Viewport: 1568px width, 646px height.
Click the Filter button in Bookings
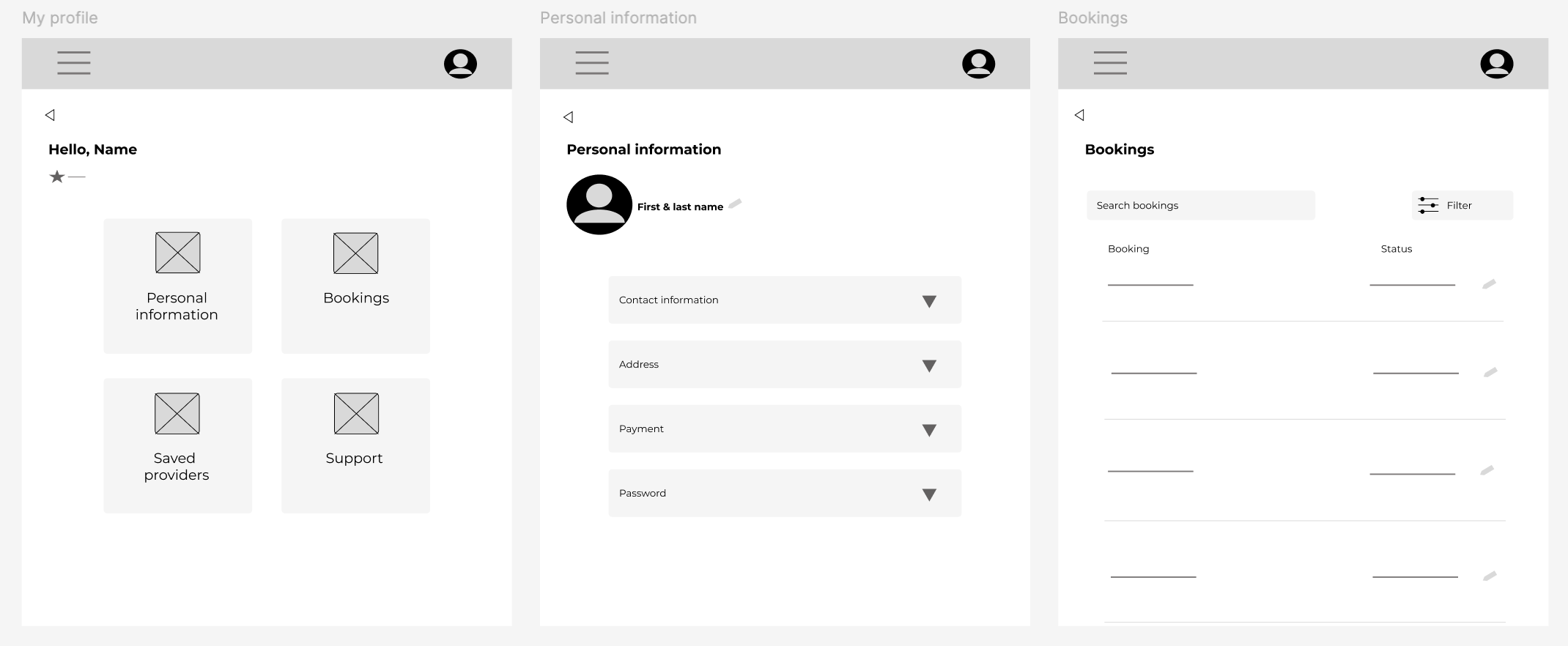[x=1462, y=206]
